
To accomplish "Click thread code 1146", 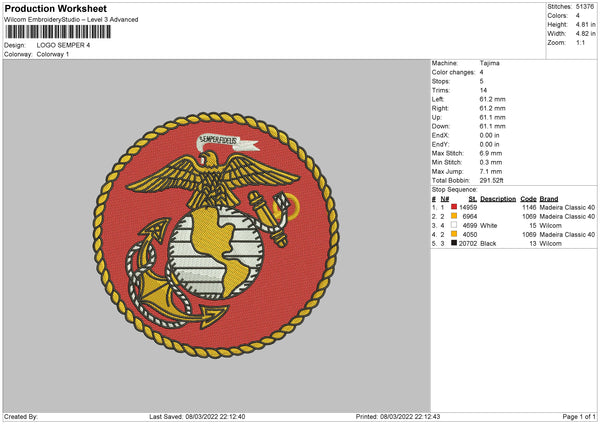I will click(529, 207).
